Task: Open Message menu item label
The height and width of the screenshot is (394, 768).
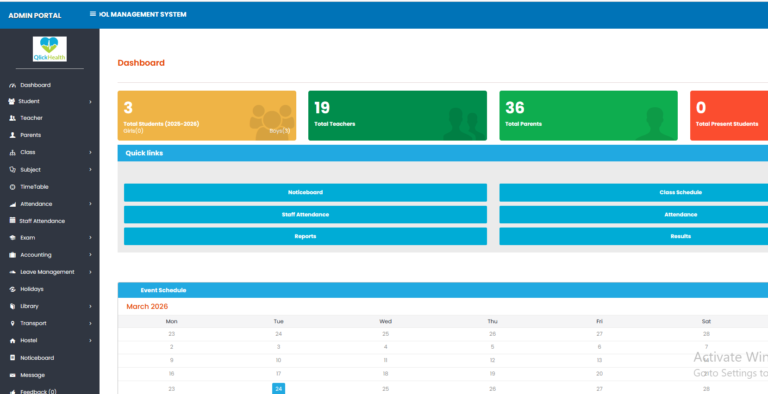Action: (32, 375)
